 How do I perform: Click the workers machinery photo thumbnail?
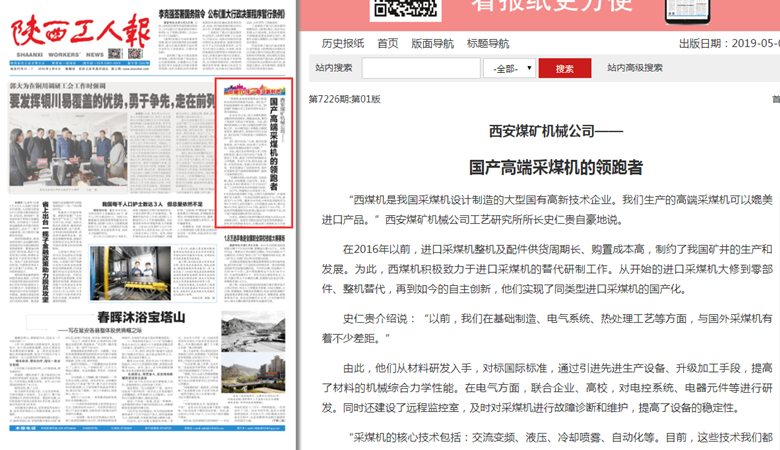(x=130, y=272)
